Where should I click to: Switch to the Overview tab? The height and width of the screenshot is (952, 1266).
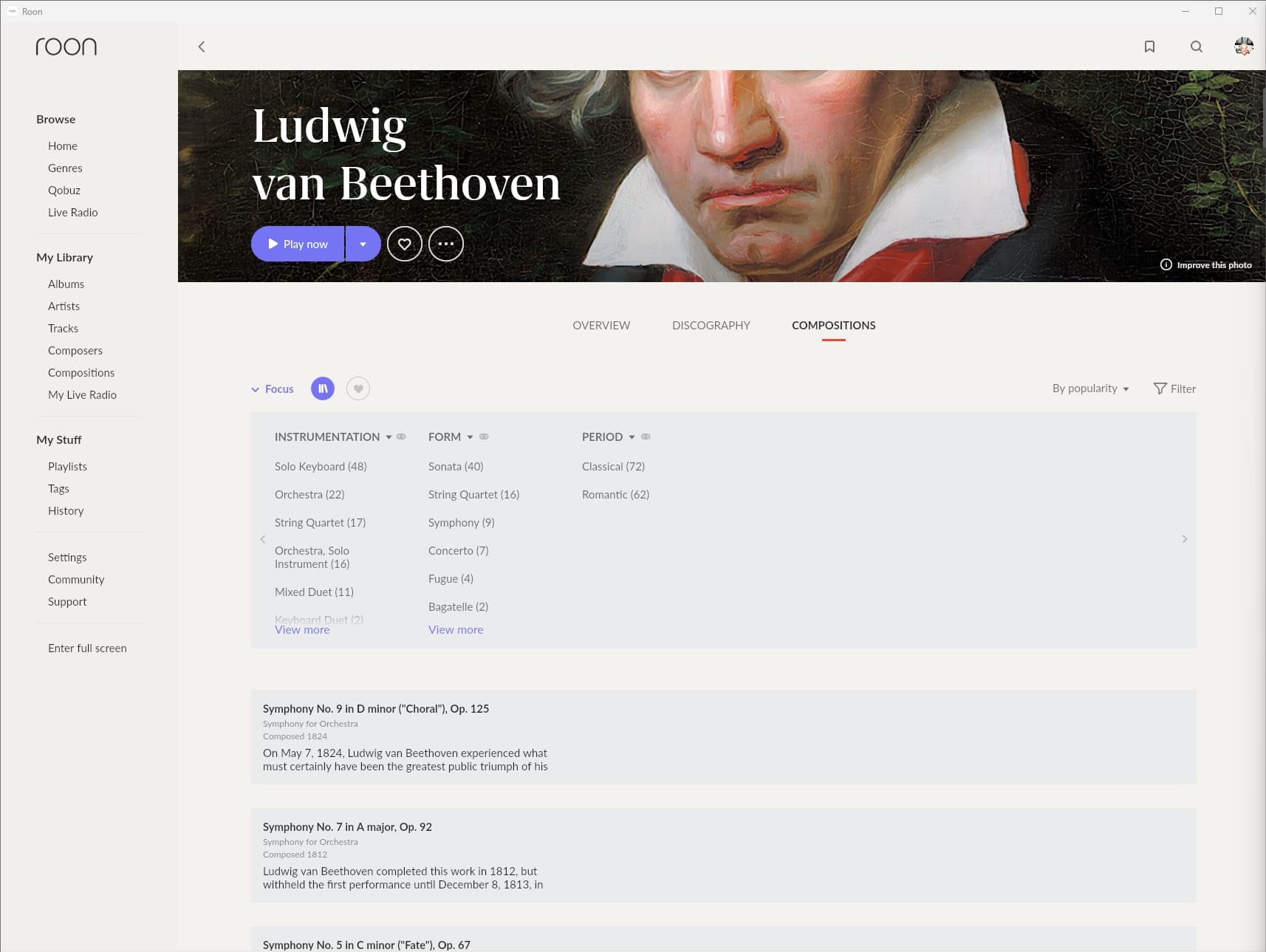coord(601,325)
